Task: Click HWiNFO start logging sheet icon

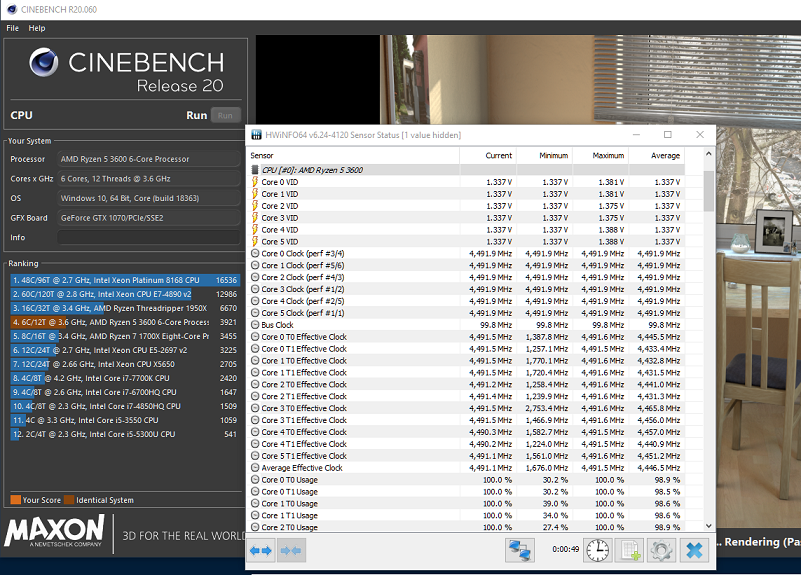Action: (629, 550)
